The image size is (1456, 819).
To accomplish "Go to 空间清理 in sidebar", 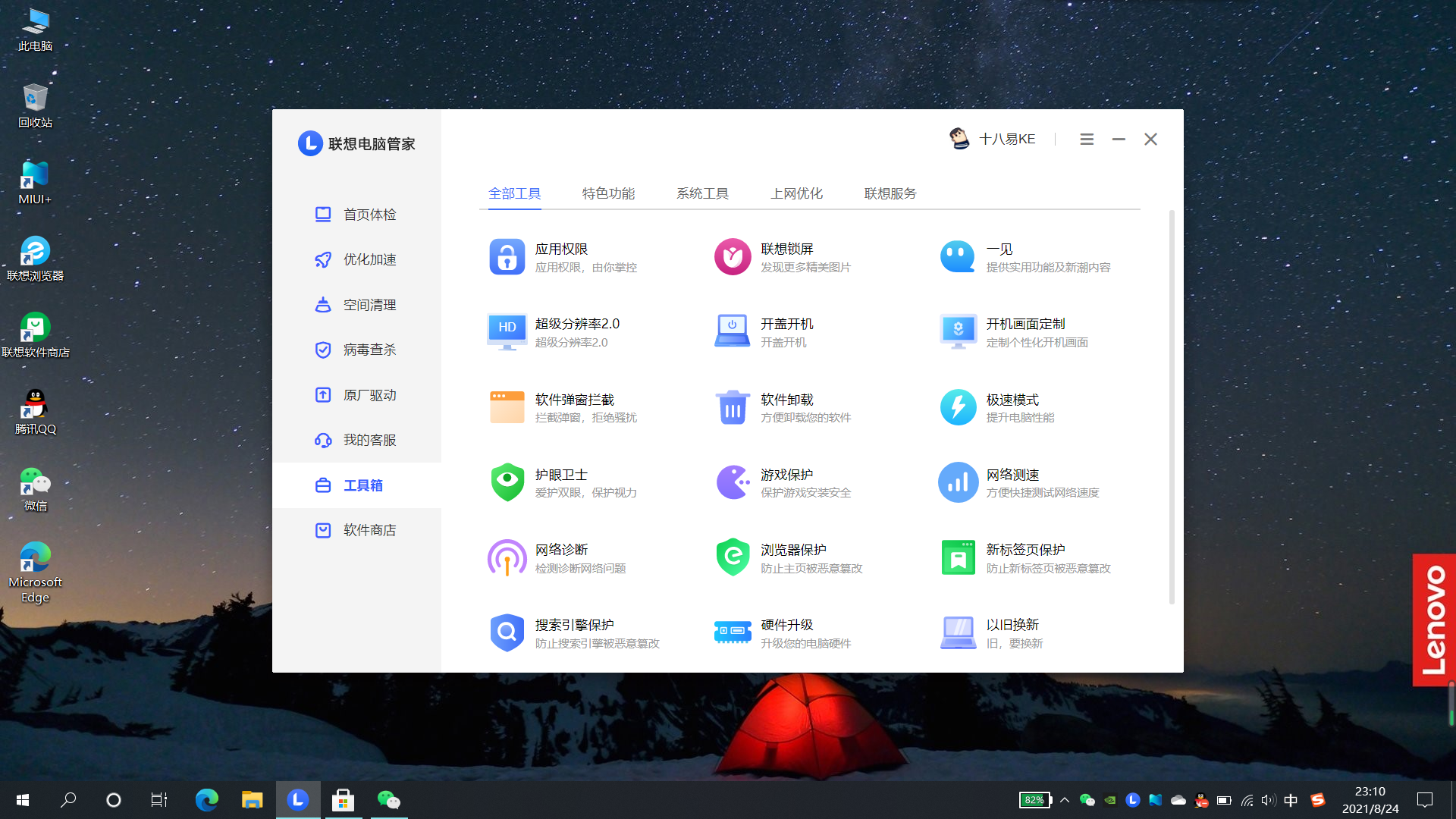I will pos(356,305).
